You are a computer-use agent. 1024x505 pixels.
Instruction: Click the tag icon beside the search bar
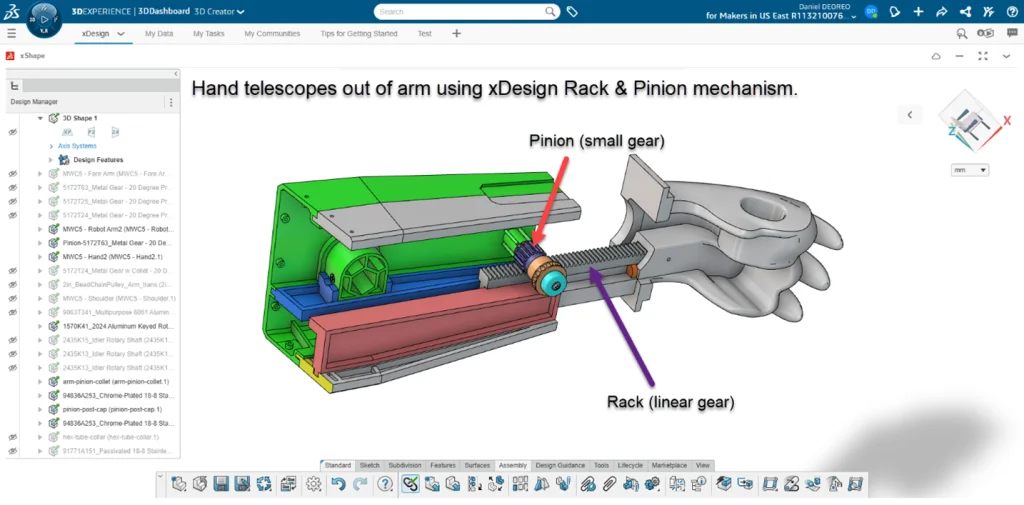(x=572, y=12)
